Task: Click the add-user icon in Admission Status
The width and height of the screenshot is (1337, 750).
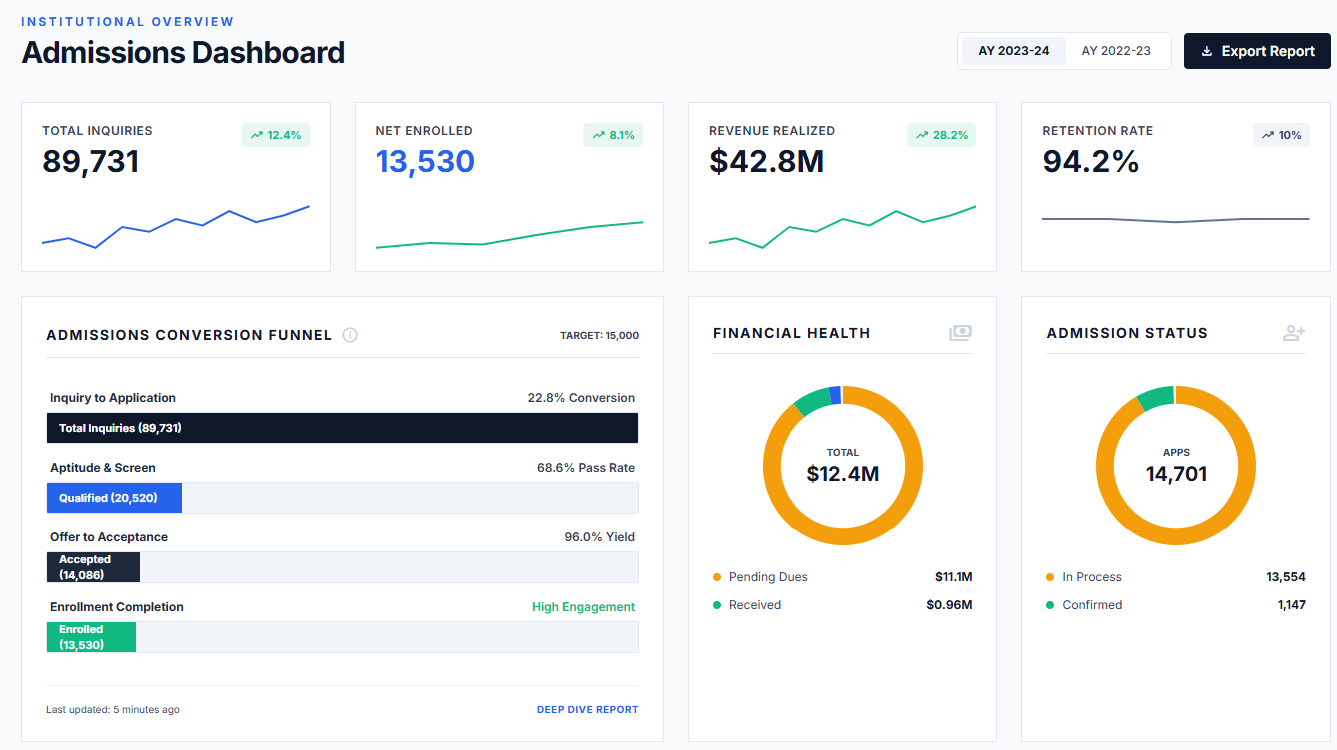Action: point(1294,333)
